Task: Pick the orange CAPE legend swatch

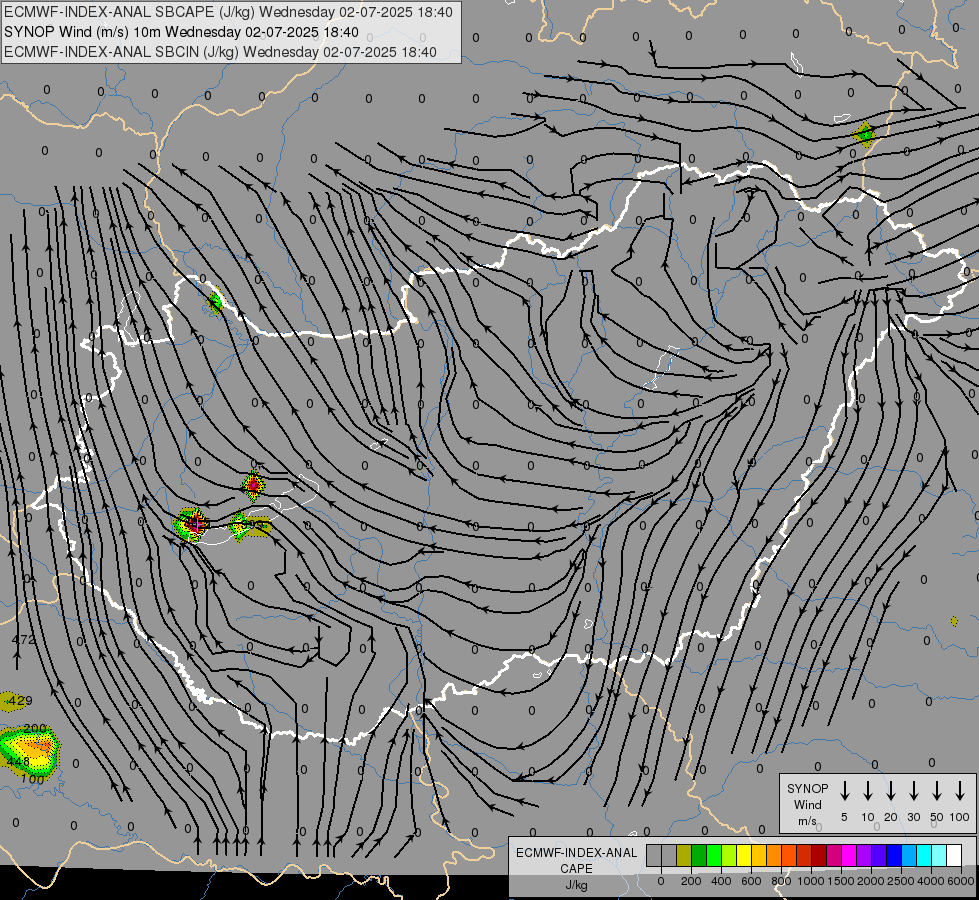Action: click(x=774, y=855)
